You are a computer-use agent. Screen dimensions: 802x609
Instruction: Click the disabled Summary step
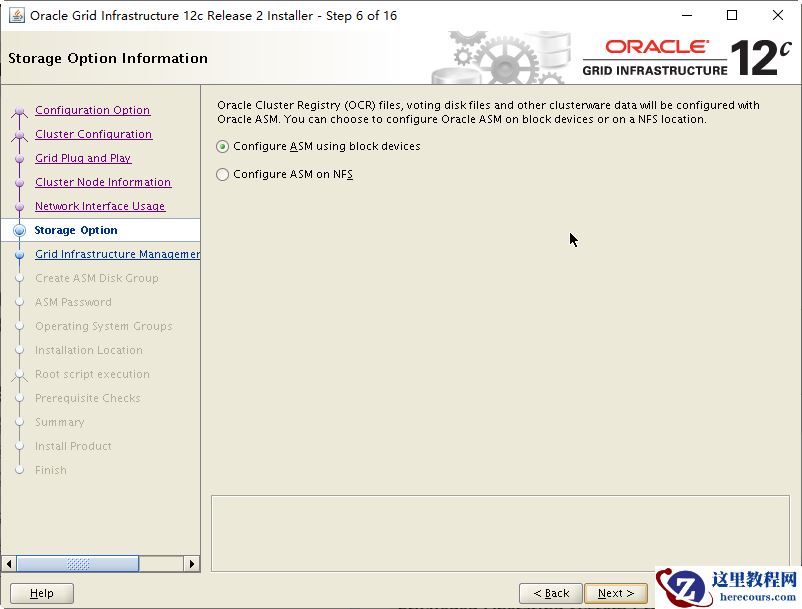[59, 422]
